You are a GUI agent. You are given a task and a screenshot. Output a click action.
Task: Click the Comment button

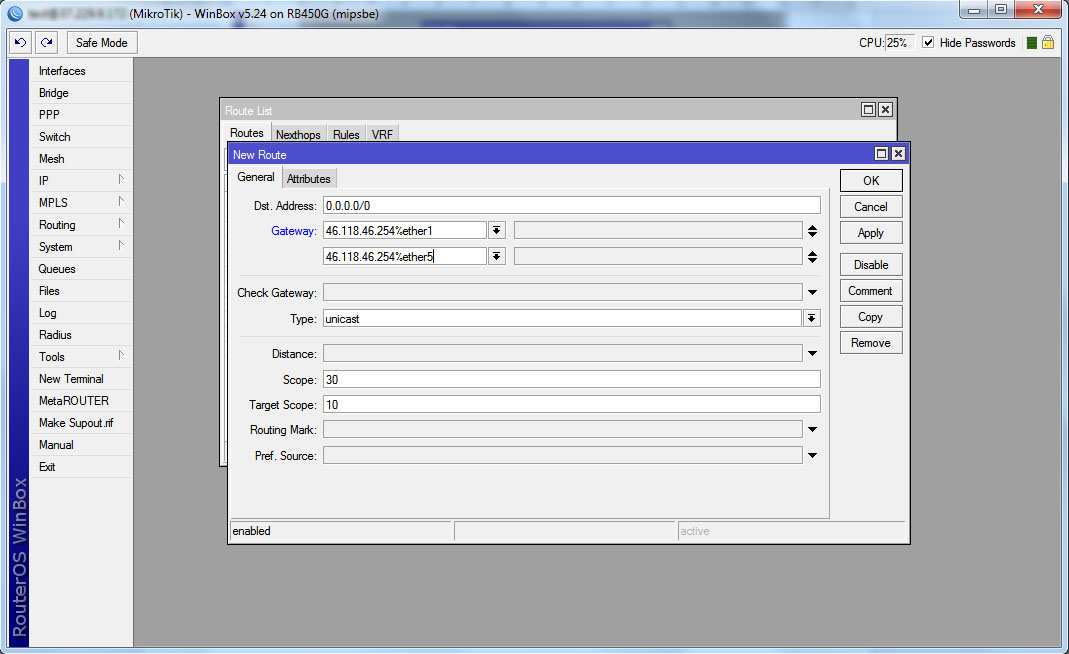click(x=870, y=291)
